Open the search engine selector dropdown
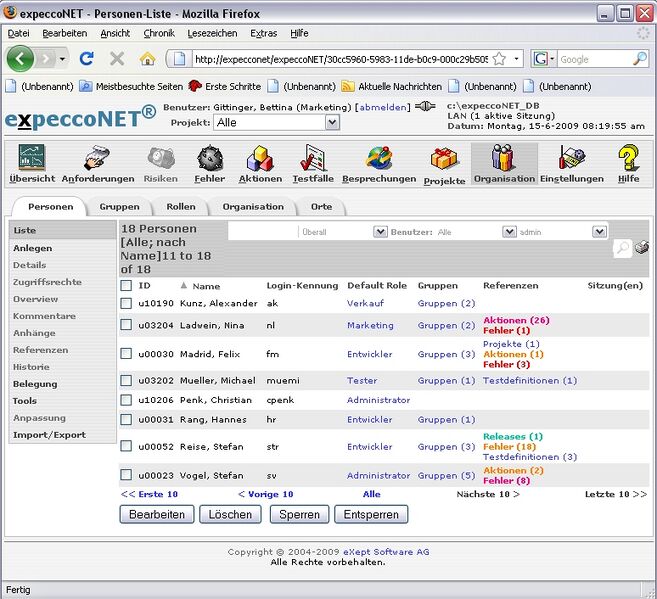 click(543, 59)
